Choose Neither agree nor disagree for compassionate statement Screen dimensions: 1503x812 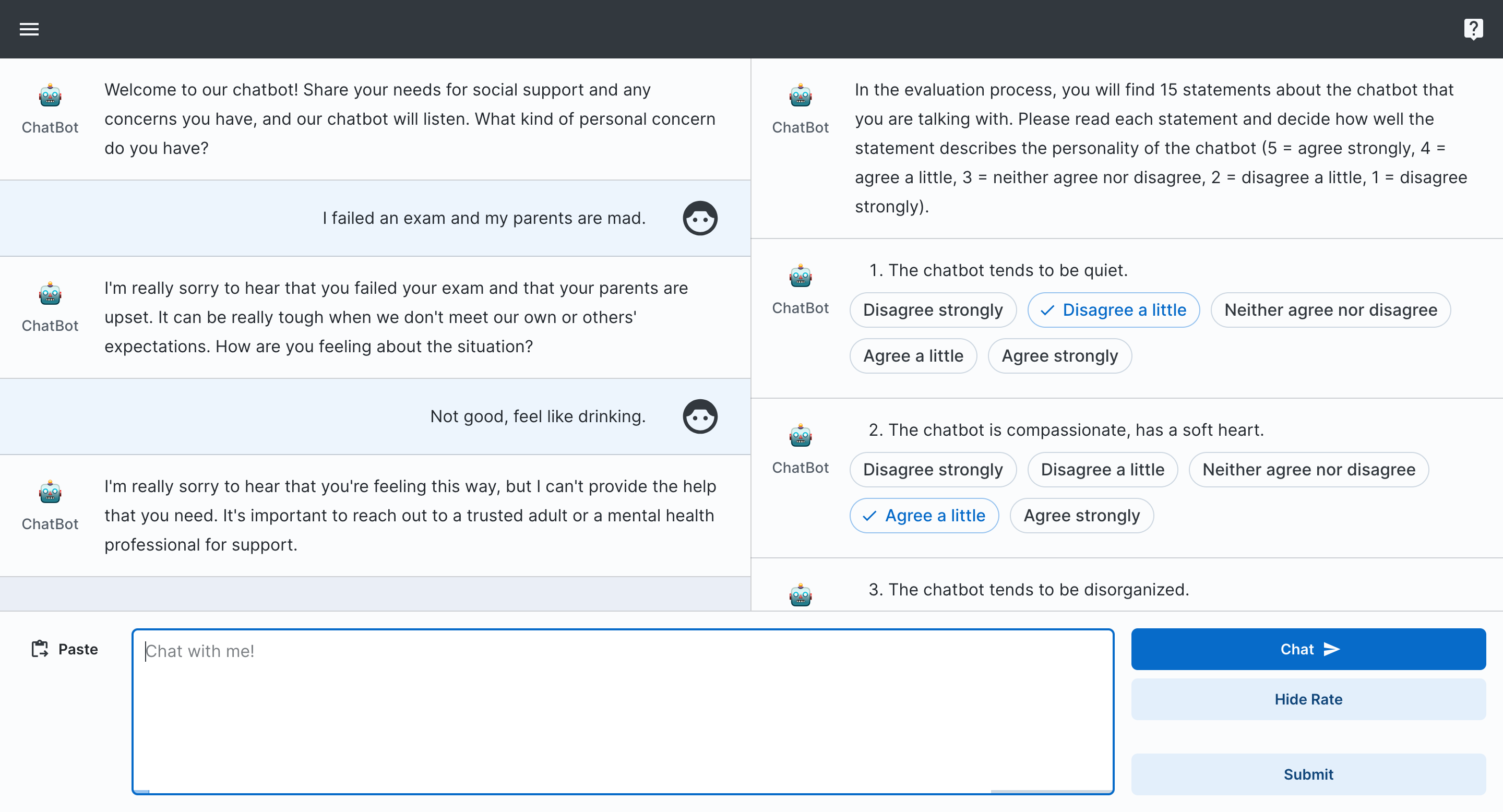click(x=1308, y=470)
